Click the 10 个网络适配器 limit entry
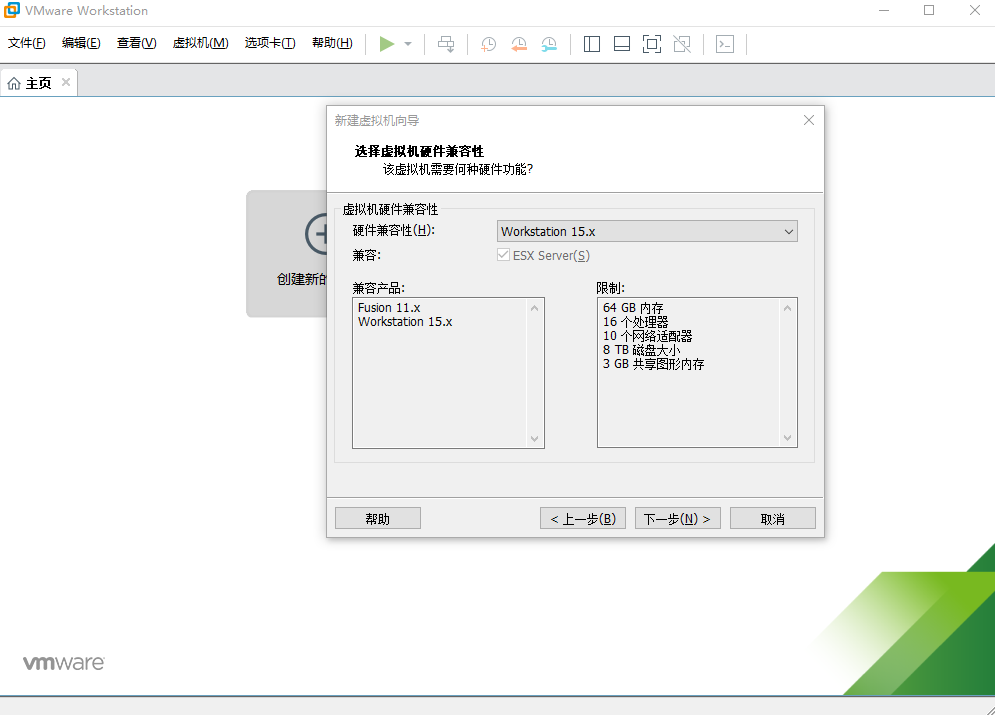This screenshot has width=995, height=715. coord(647,336)
